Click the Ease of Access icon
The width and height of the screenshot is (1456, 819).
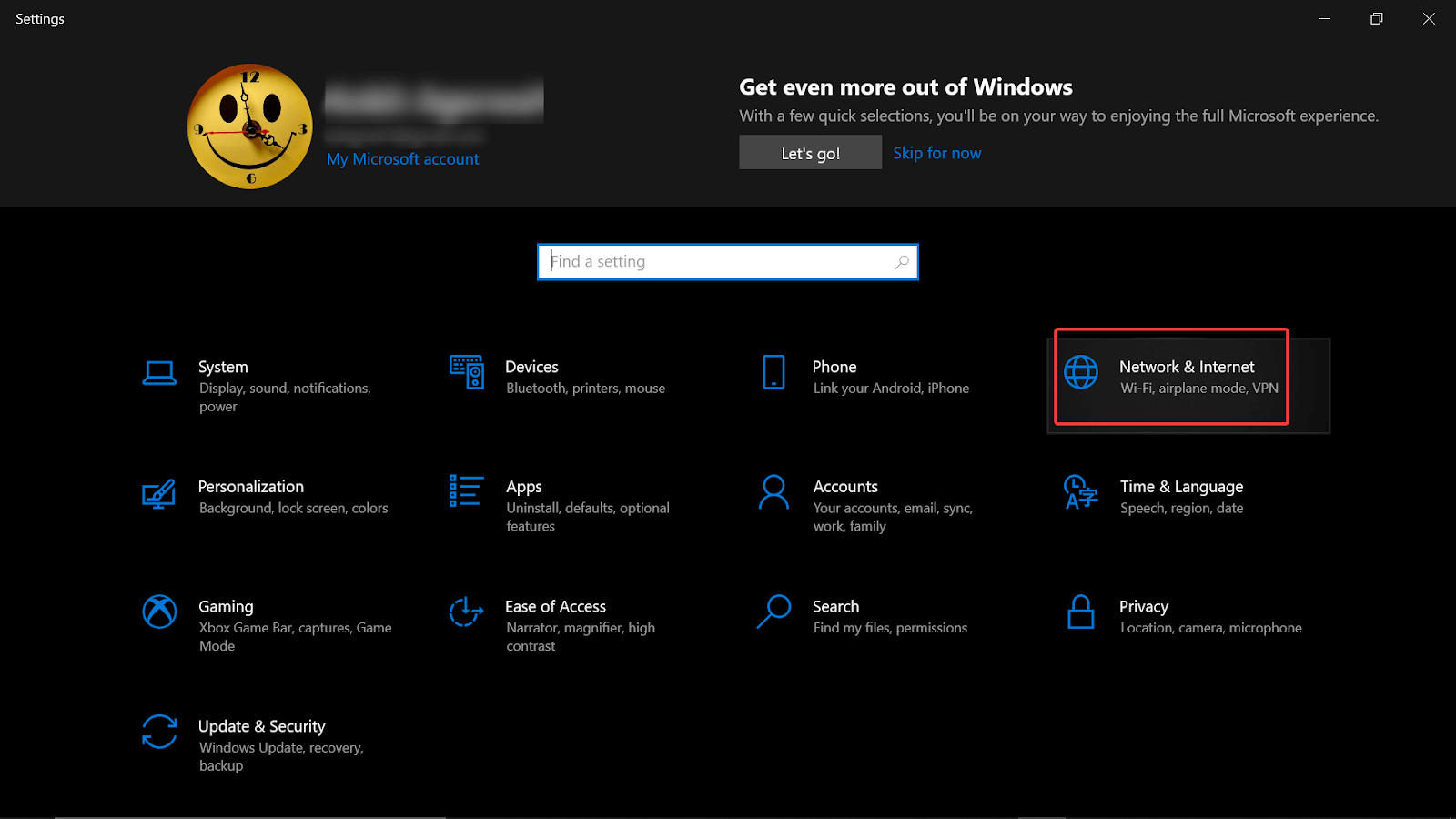click(x=466, y=612)
